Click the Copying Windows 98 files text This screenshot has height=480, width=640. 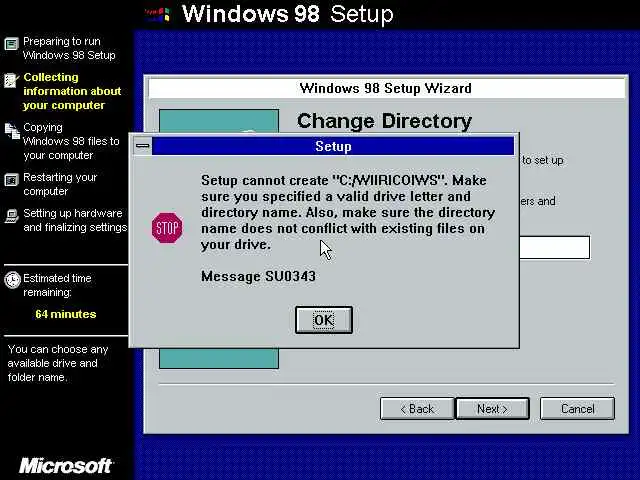click(71, 141)
